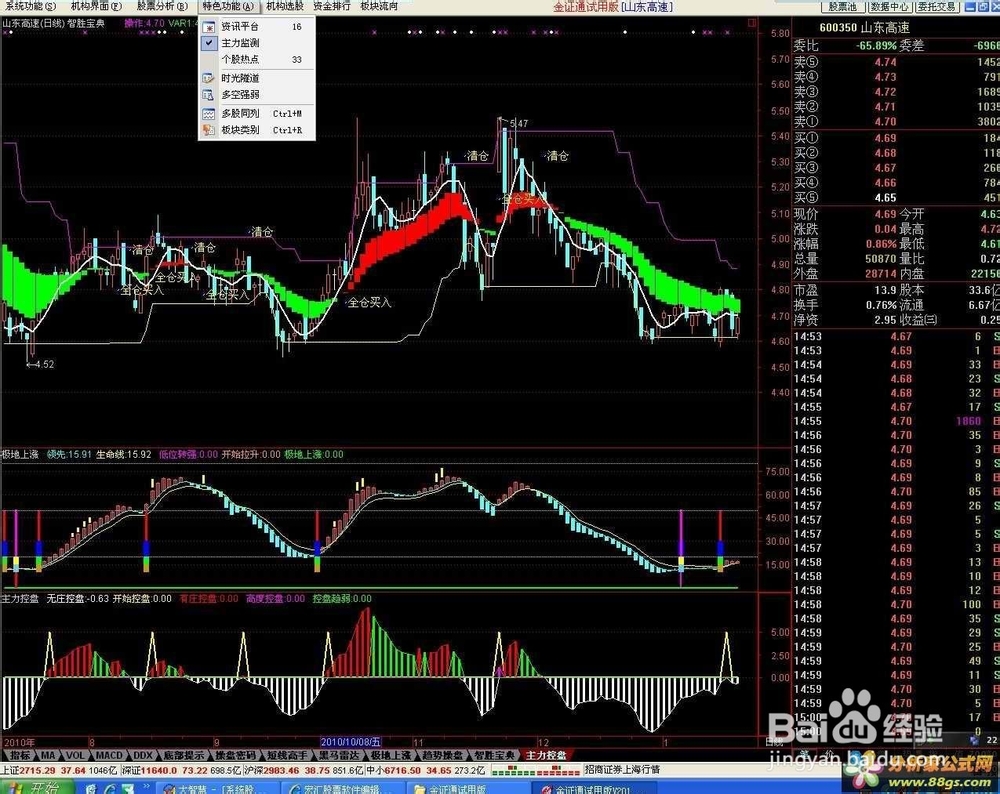
Task: Open the 板块流向 menu
Action: click(379, 6)
